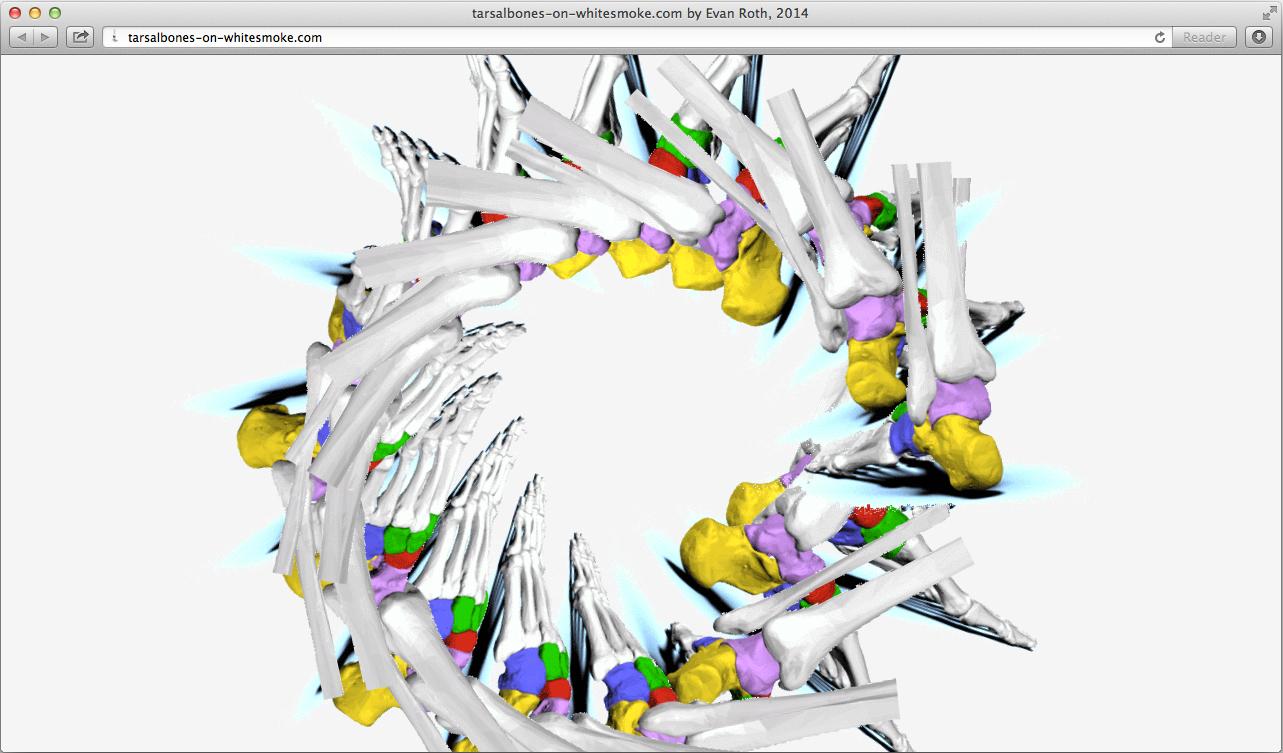Viewport: 1283px width, 753px height.
Task: Open the Share button in the toolbar
Action: tap(80, 37)
